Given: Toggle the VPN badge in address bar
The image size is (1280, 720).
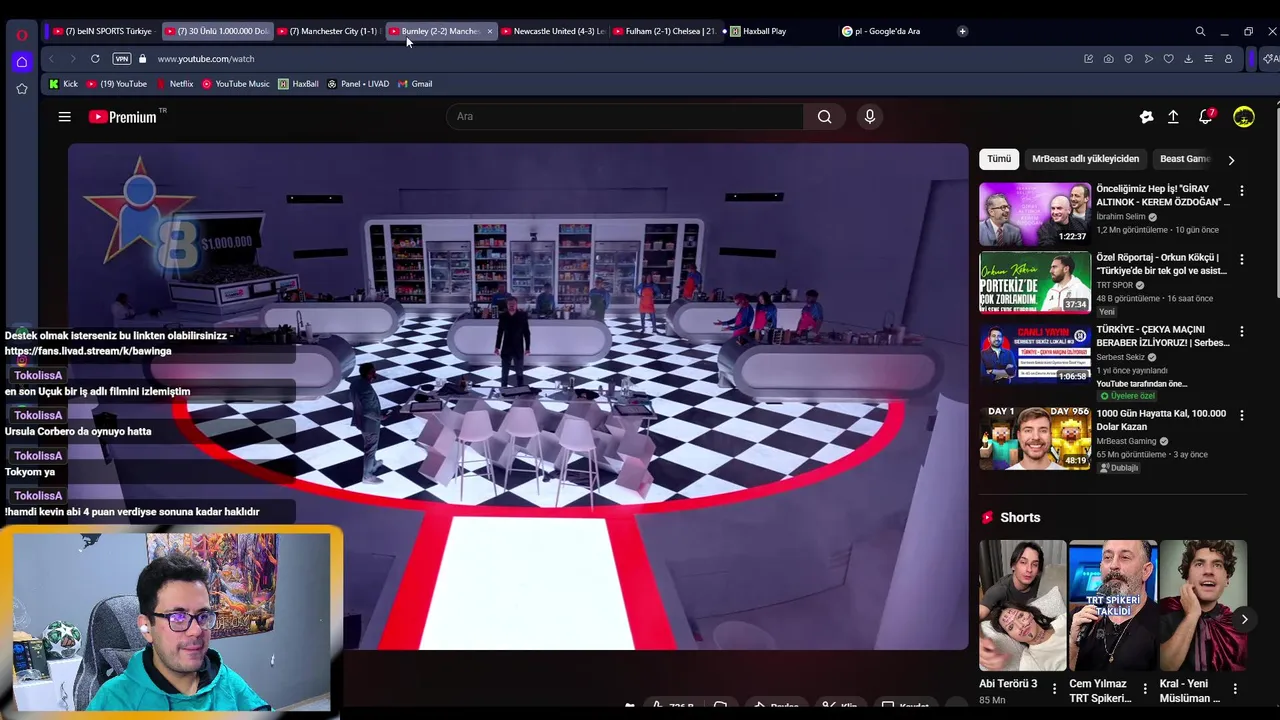Looking at the screenshot, I should [x=121, y=59].
